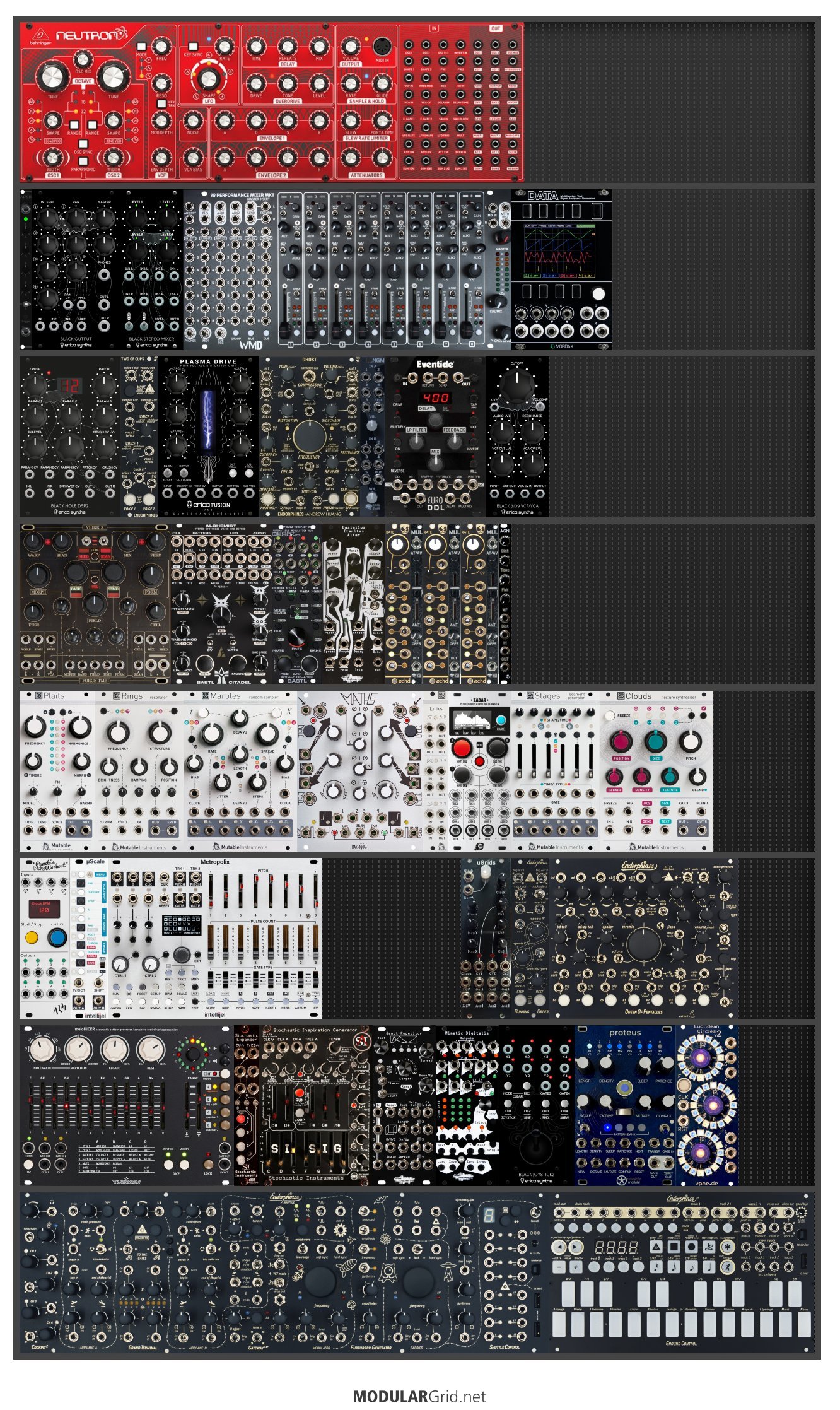This screenshot has height=1410, width=840.
Task: Click the teal SIZE knob on Clouds
Action: tap(655, 742)
